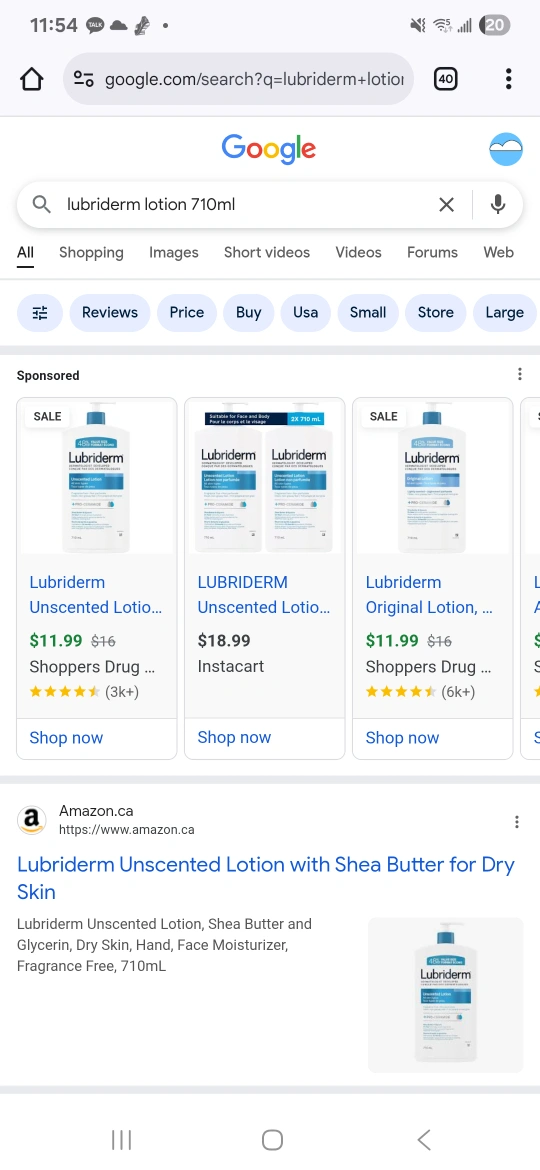Switch to the Shopping tab
The height and width of the screenshot is (1170, 540).
(x=91, y=252)
